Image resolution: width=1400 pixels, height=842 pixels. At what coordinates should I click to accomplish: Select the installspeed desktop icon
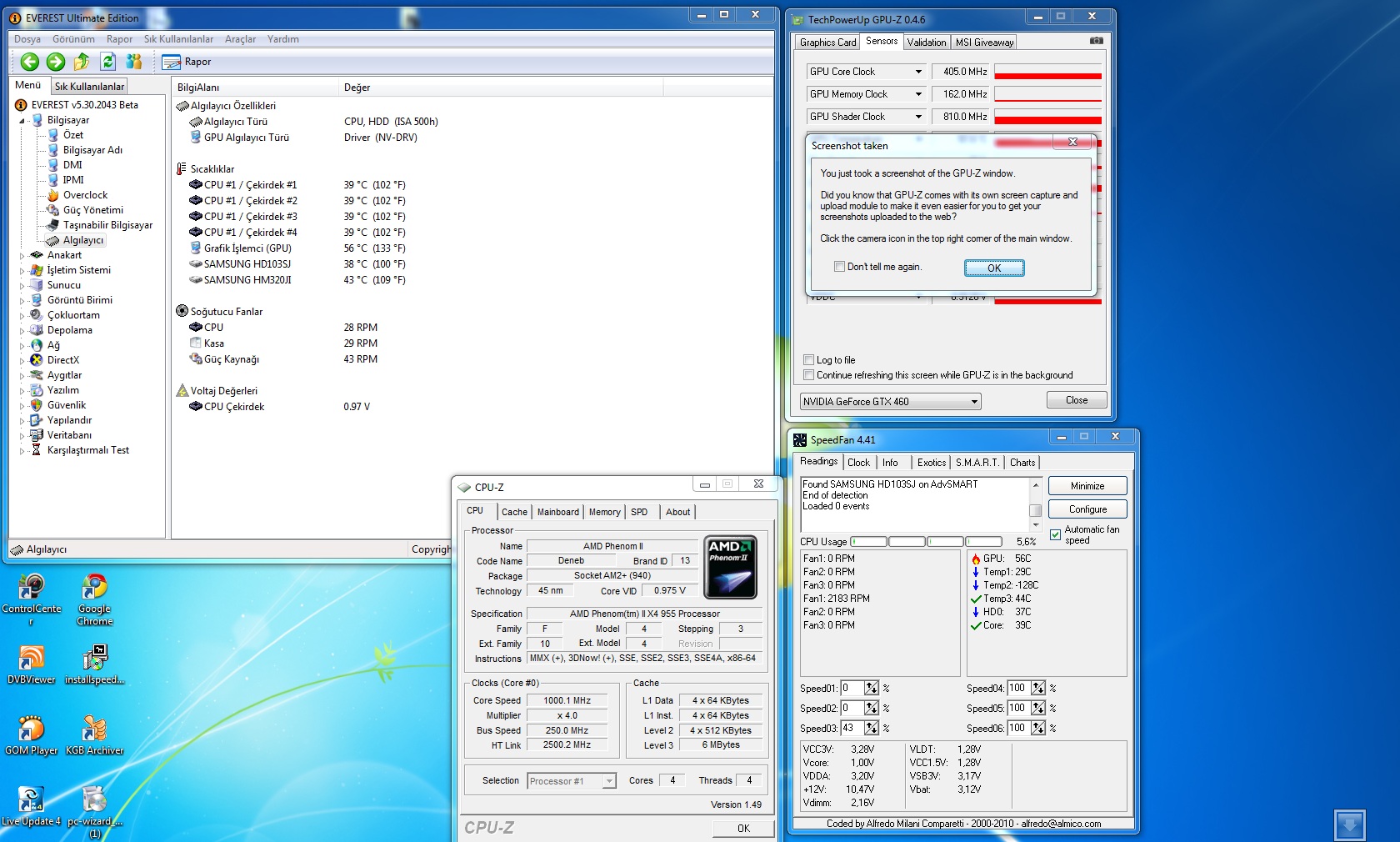tap(95, 665)
